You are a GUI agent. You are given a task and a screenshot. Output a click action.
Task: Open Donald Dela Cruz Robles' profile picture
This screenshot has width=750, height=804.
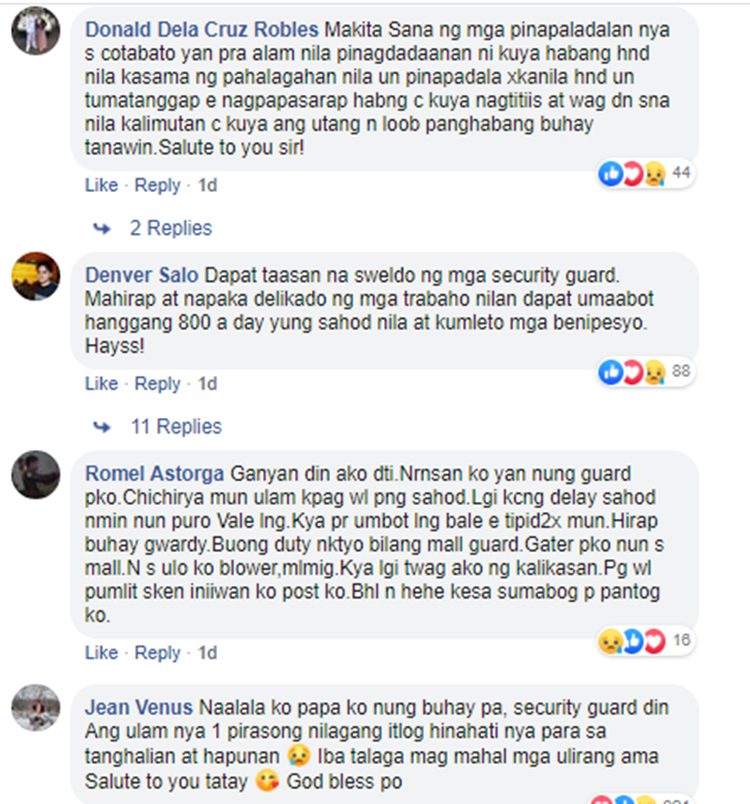35,31
